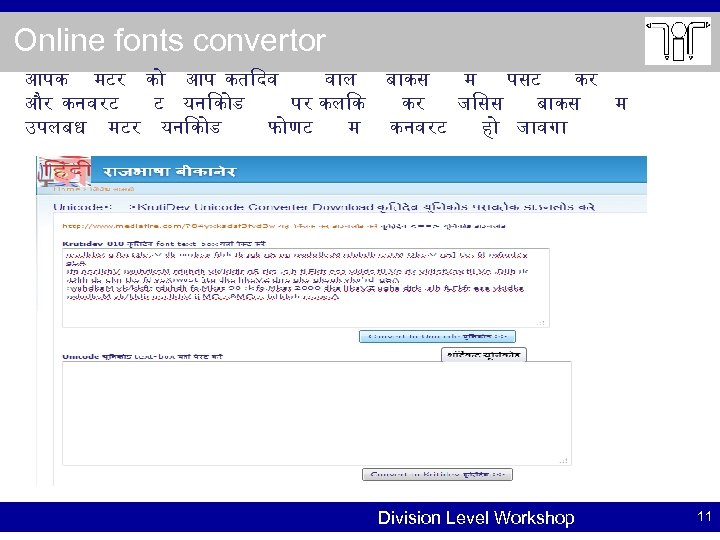The image size is (720, 540).
Task: Click the slide logo beside the title
Action: (x=678, y=41)
